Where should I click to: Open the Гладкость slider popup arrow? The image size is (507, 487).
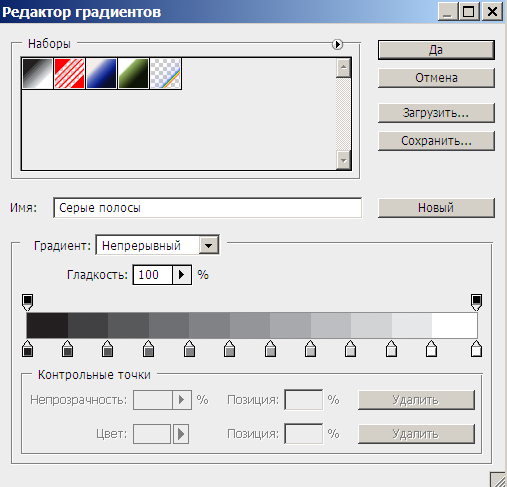(182, 275)
